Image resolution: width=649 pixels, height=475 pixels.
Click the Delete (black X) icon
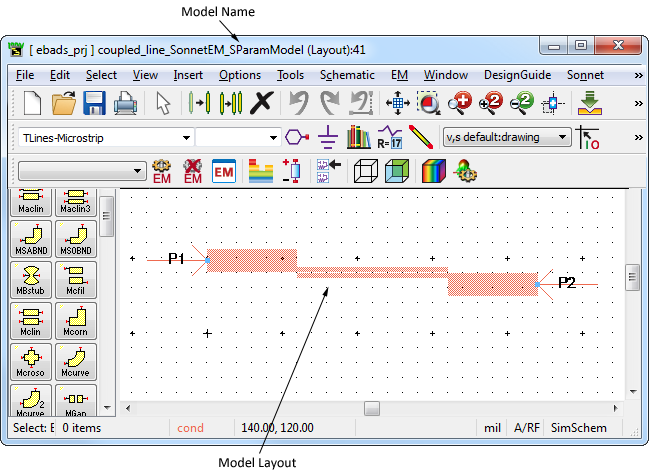point(262,103)
